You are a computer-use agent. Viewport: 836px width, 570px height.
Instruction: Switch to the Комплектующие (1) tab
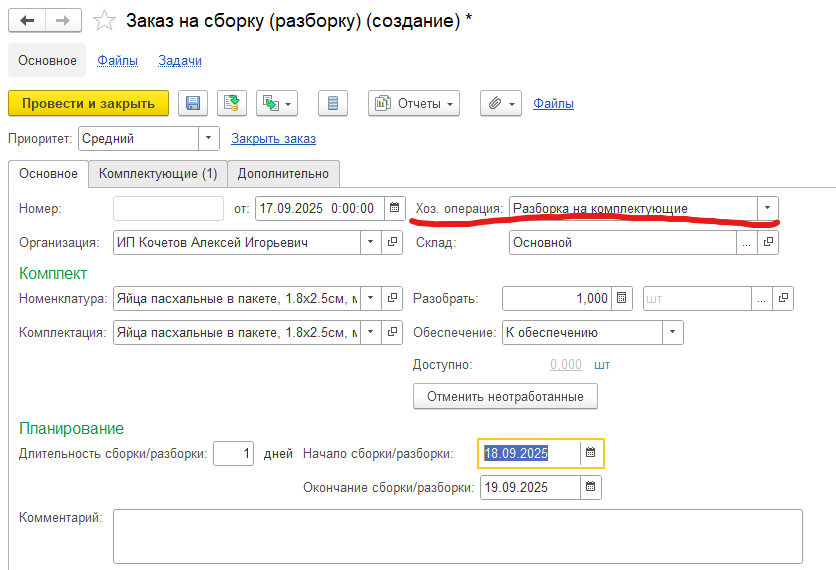(158, 174)
